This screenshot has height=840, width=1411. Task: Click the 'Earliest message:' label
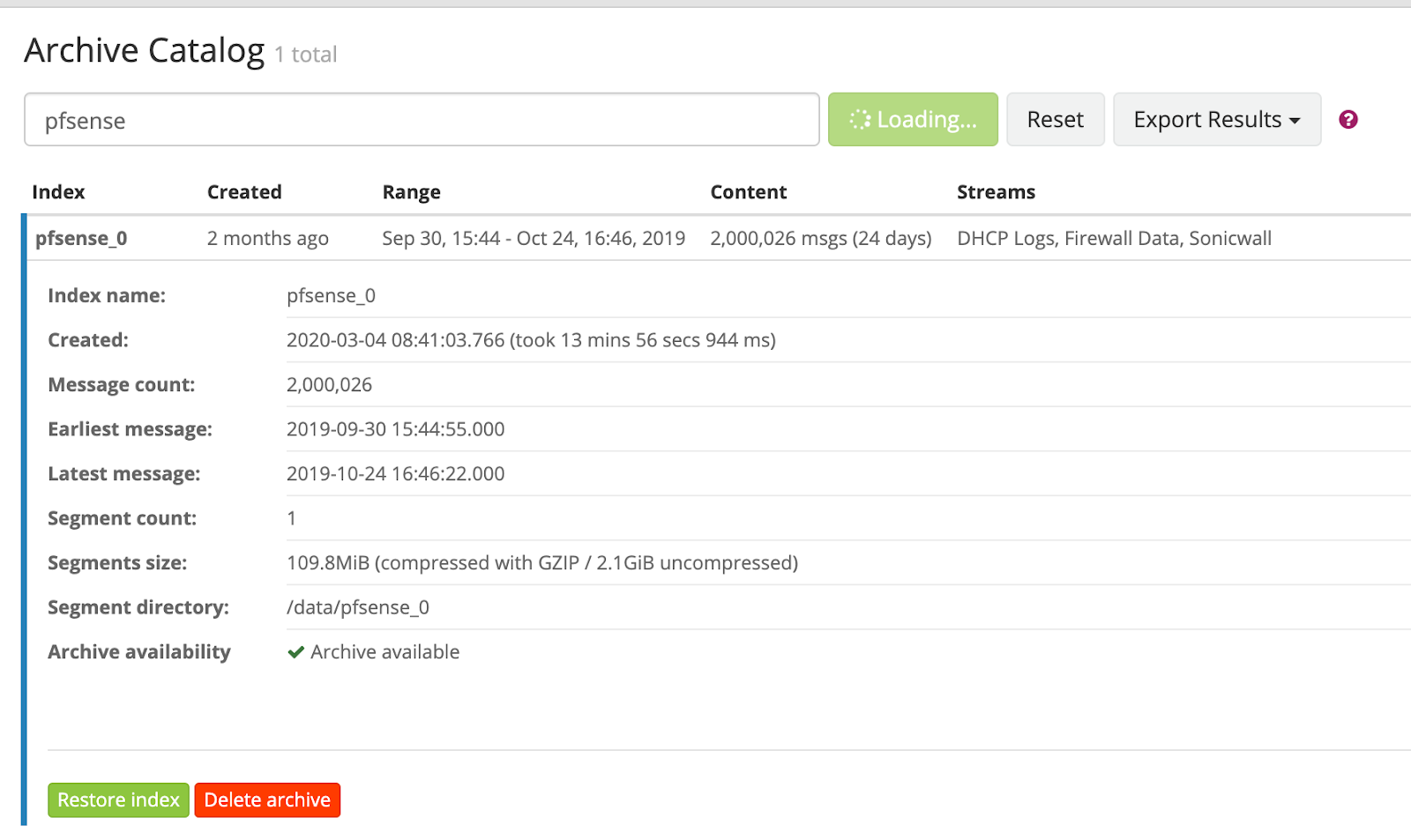(130, 429)
